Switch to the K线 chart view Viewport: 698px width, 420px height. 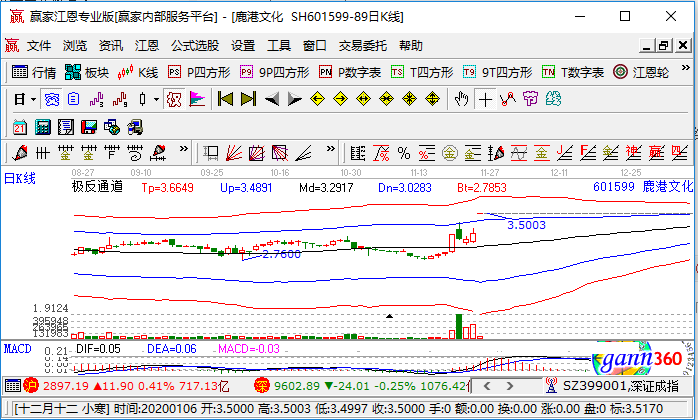[138, 72]
